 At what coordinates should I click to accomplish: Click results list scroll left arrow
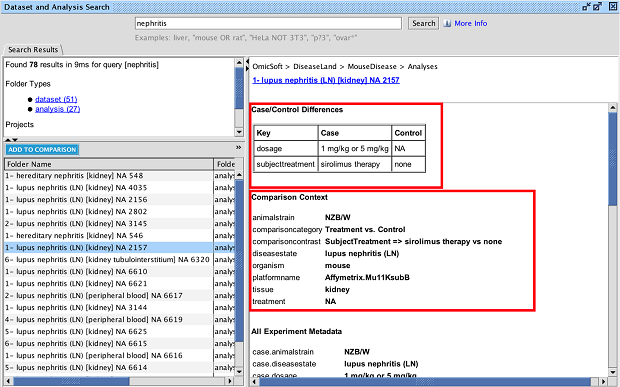point(8,381)
